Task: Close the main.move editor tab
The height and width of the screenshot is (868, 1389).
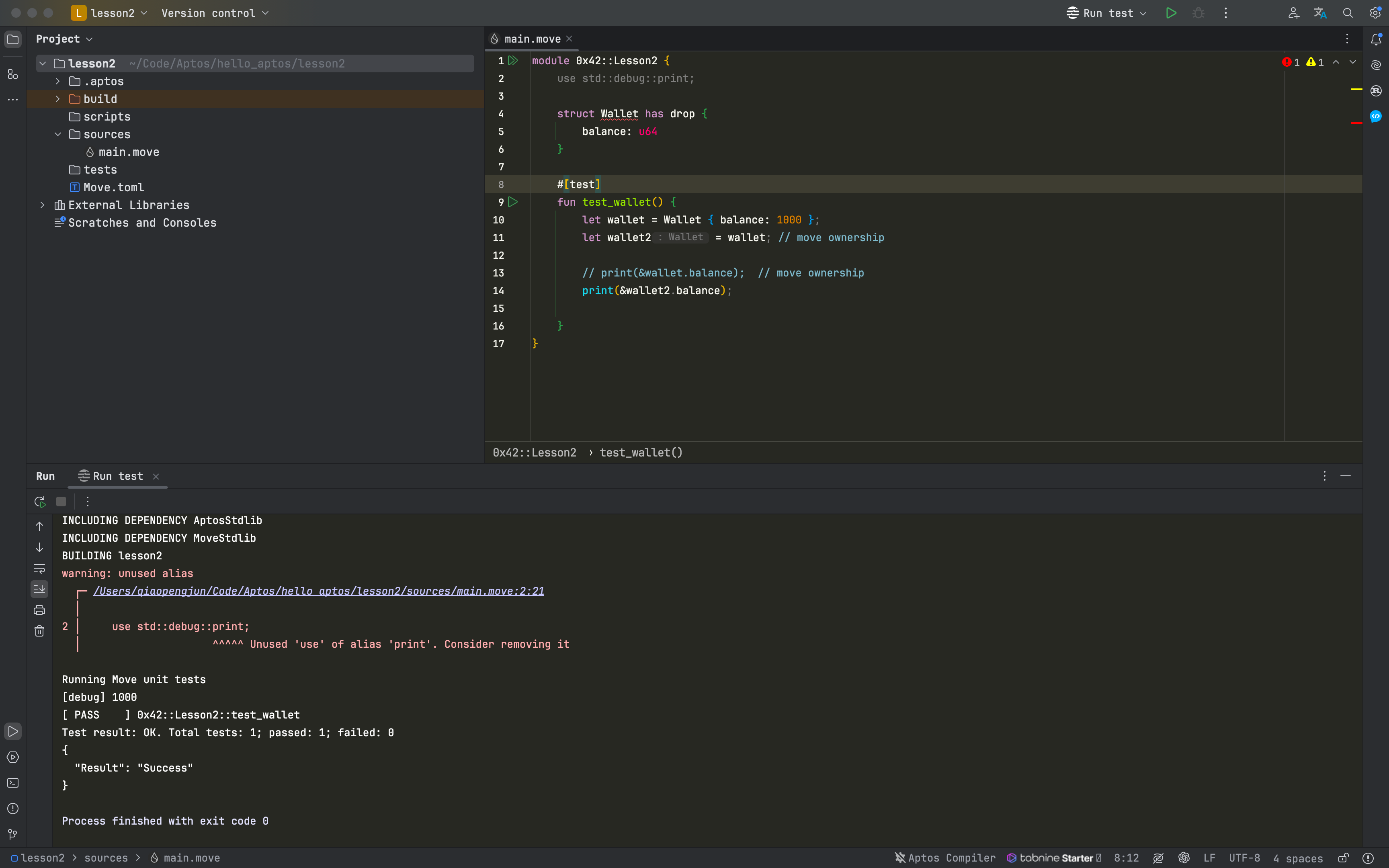Action: [x=570, y=39]
